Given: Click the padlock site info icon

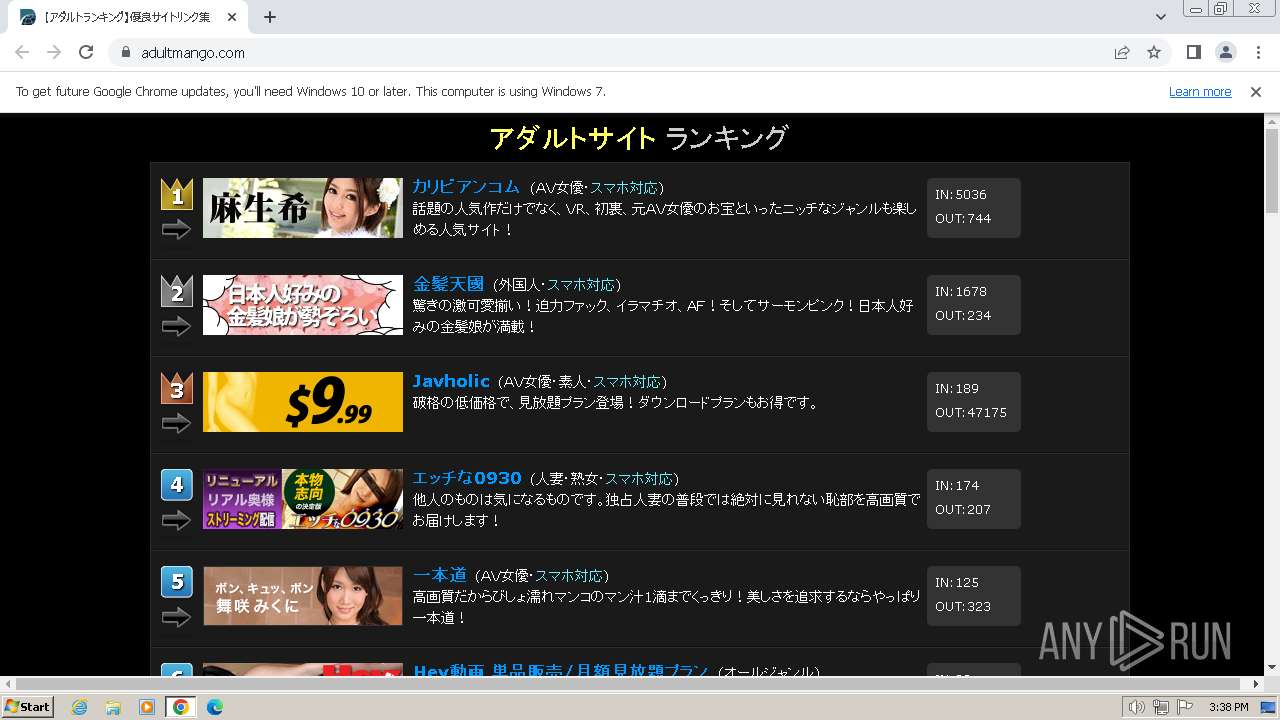Looking at the screenshot, I should [x=126, y=52].
